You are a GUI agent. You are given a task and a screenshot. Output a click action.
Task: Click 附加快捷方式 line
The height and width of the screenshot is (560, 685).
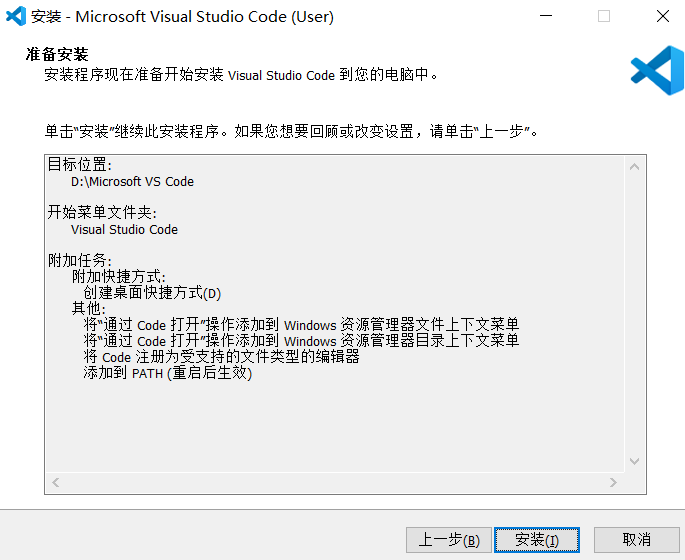tap(119, 277)
